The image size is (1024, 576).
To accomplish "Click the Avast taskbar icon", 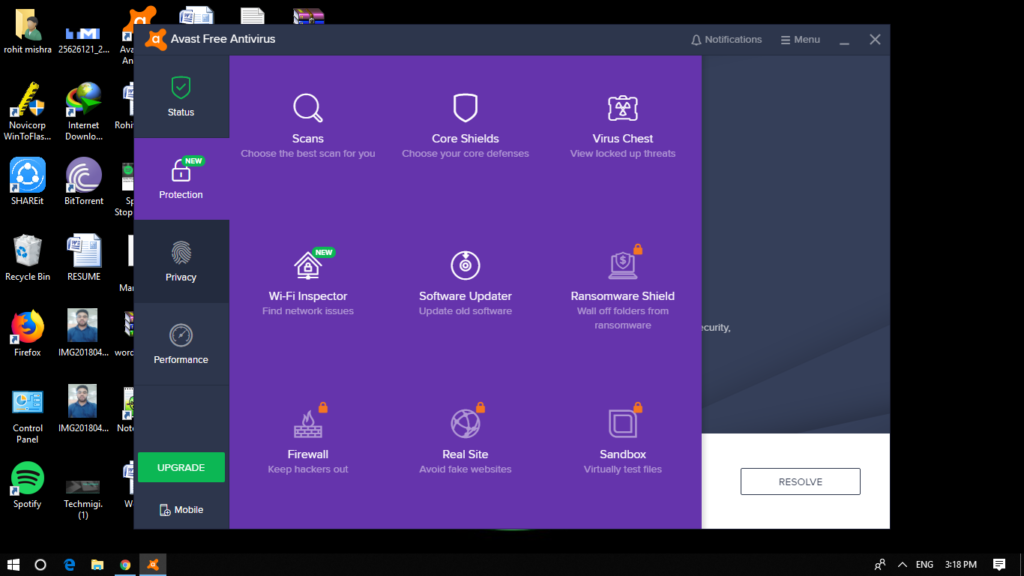I will tap(153, 565).
